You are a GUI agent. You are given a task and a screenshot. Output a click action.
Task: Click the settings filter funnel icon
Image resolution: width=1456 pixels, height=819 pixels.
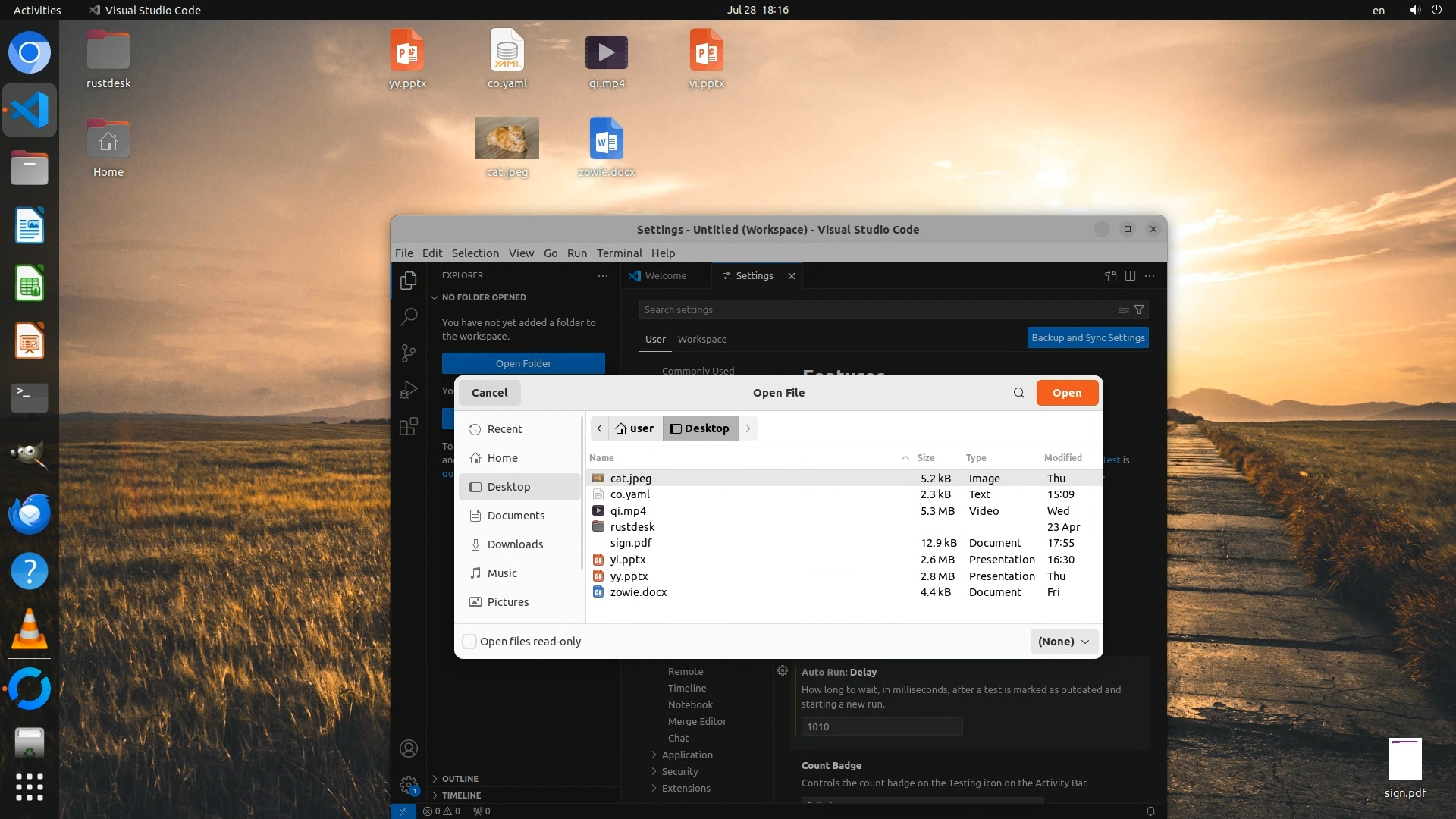1139,309
